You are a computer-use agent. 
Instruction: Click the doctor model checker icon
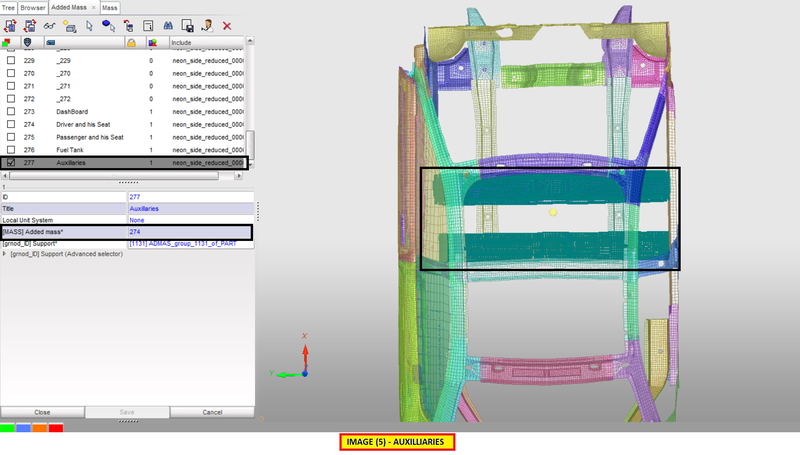207,25
